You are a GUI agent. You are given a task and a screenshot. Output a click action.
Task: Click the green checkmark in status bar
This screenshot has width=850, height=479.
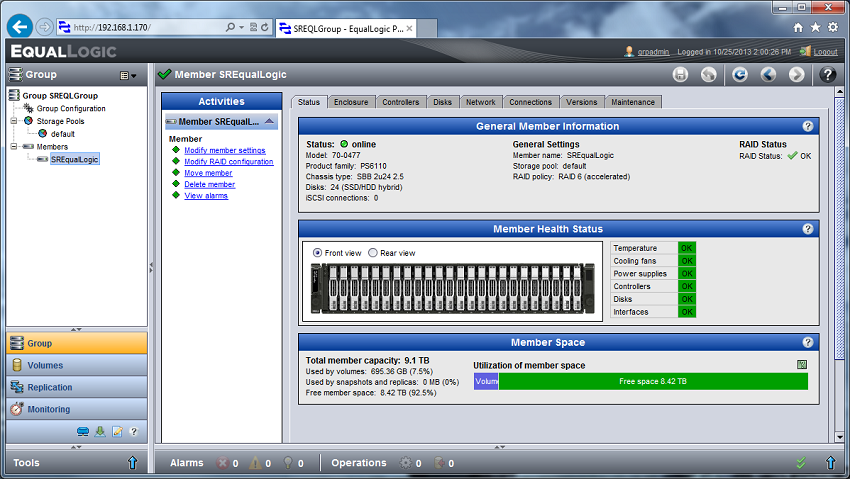[801, 463]
